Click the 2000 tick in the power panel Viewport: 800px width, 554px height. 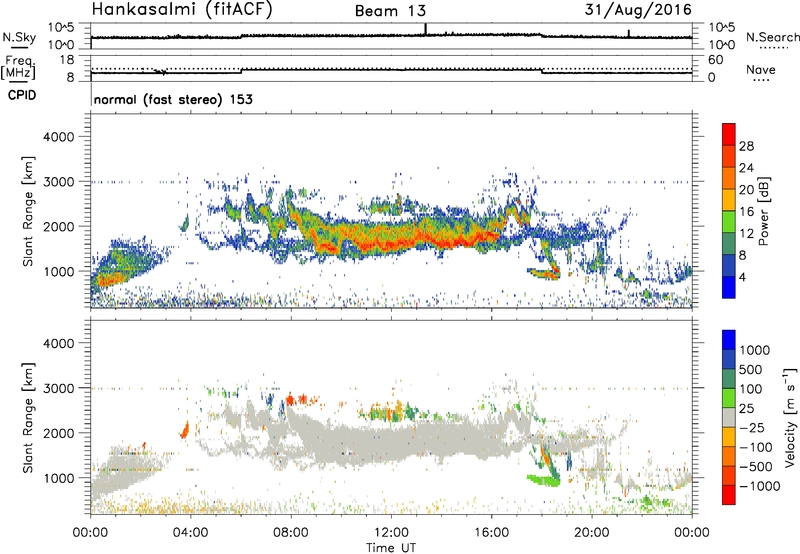click(x=59, y=226)
